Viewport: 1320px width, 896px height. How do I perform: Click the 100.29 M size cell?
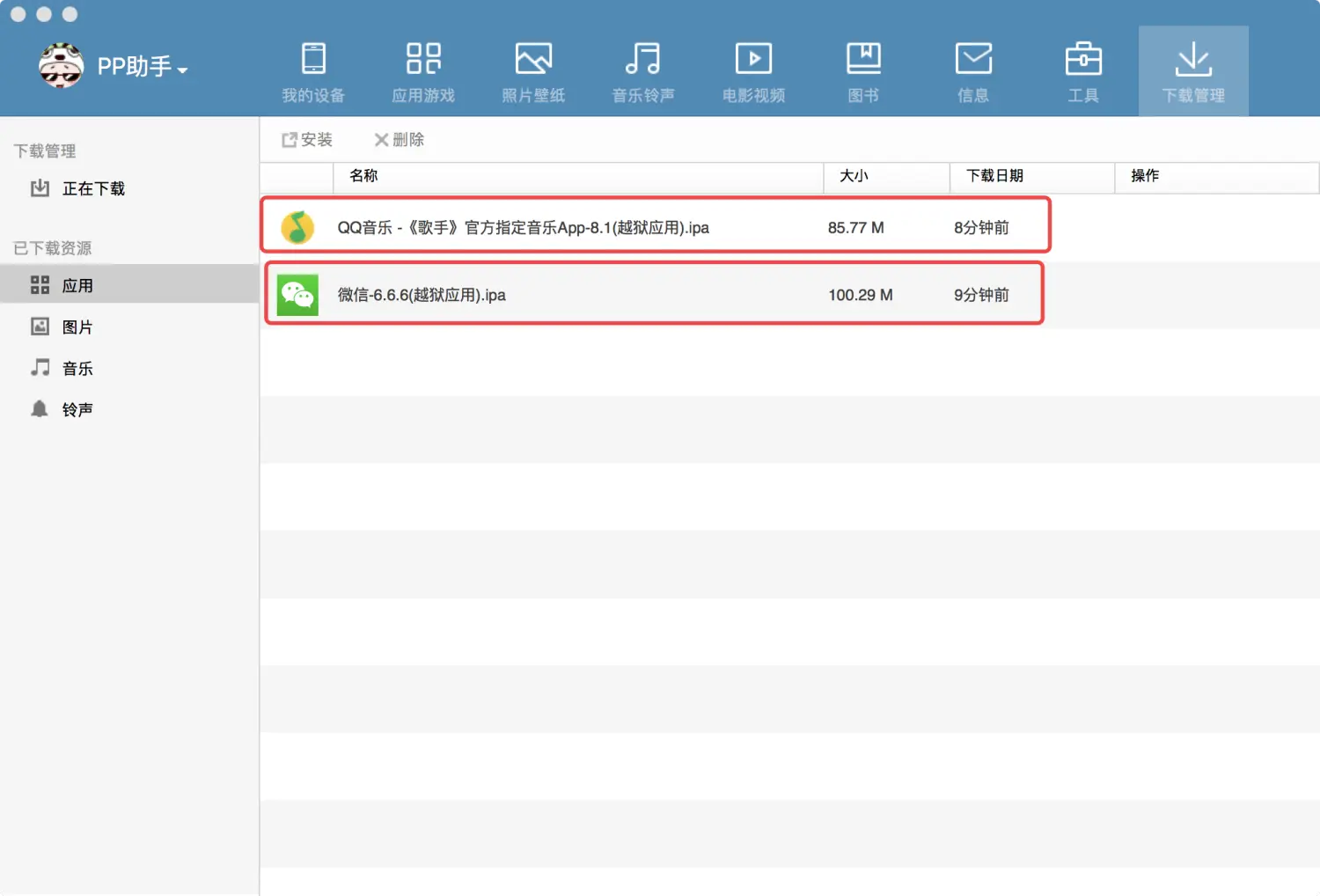pos(861,296)
